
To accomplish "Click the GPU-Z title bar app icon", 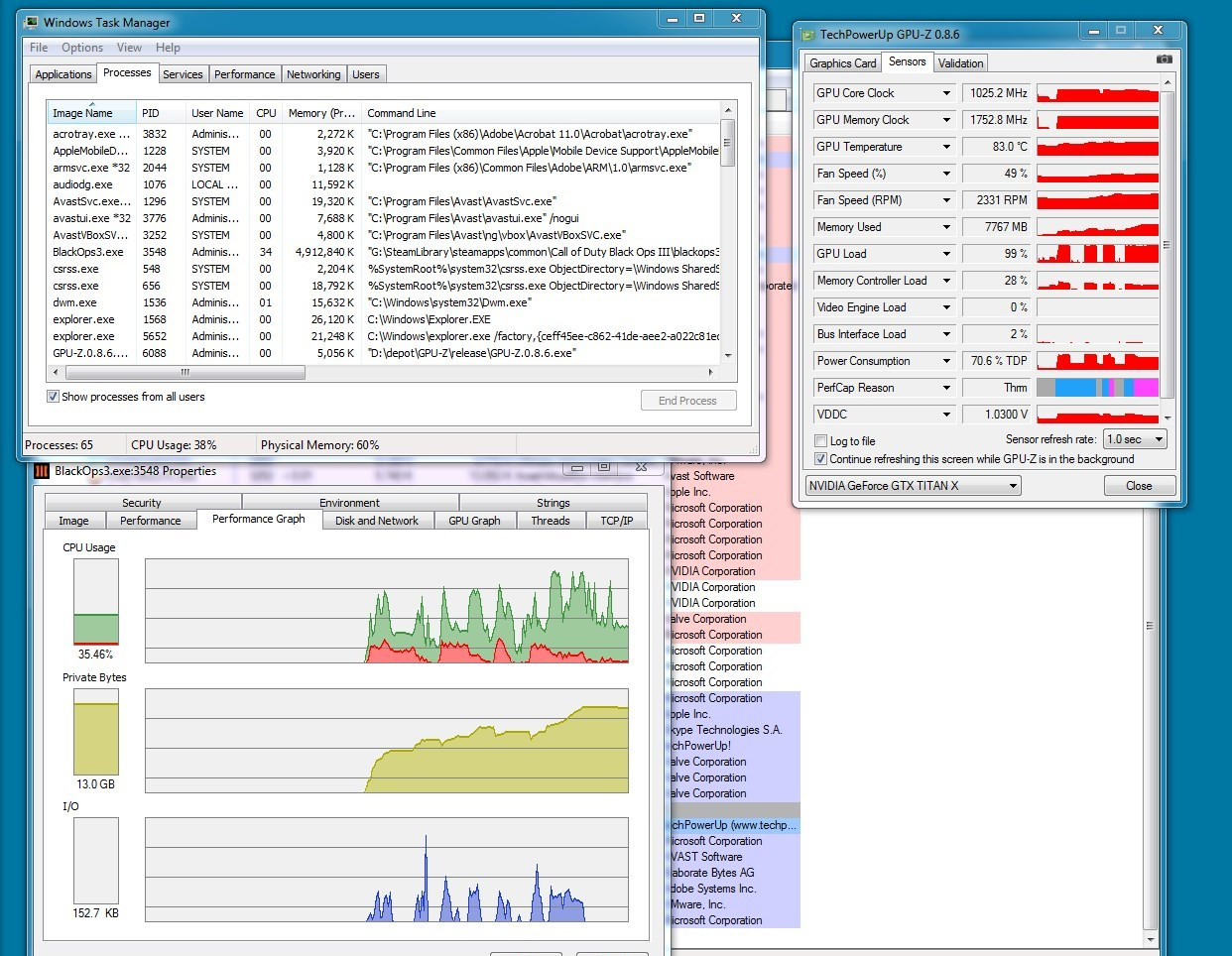I will [x=807, y=35].
